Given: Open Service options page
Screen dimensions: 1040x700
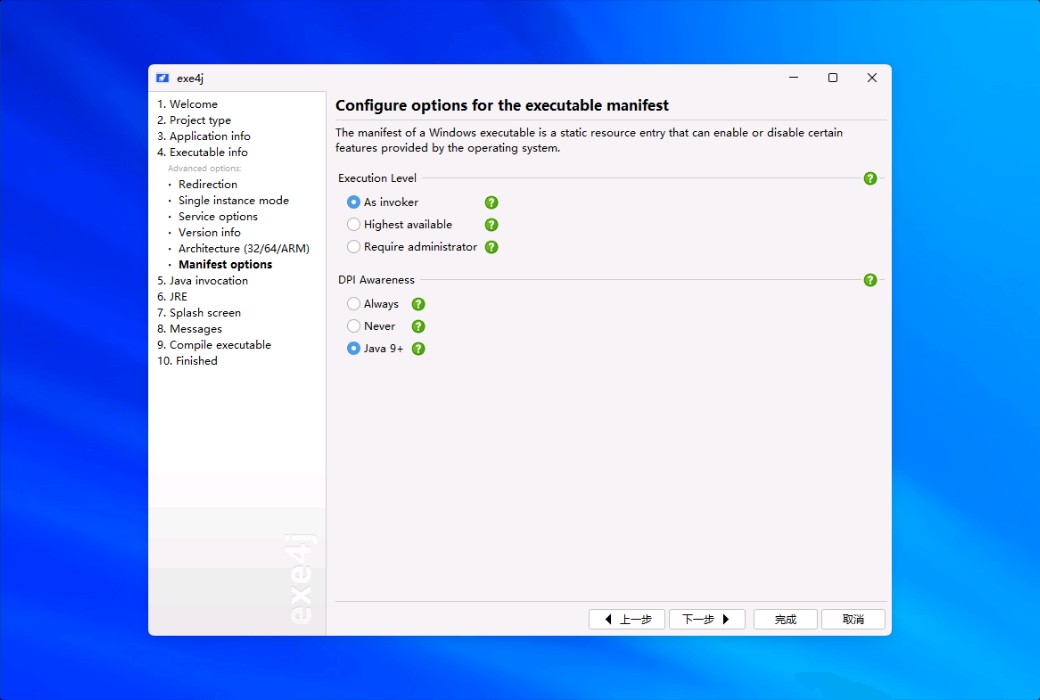Looking at the screenshot, I should [x=218, y=216].
